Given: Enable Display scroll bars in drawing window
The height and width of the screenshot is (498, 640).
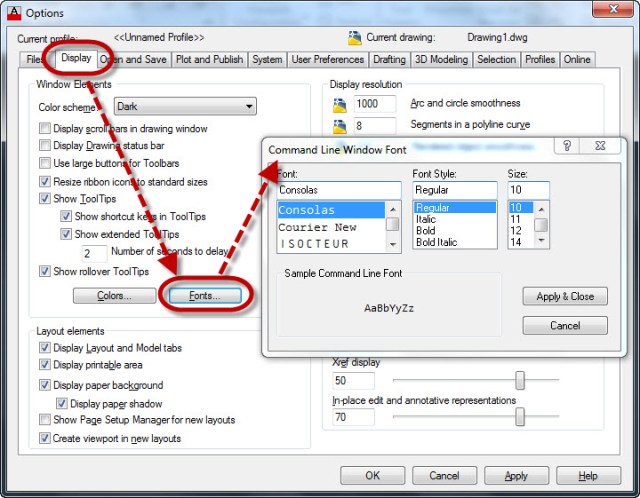Looking at the screenshot, I should click(x=45, y=128).
